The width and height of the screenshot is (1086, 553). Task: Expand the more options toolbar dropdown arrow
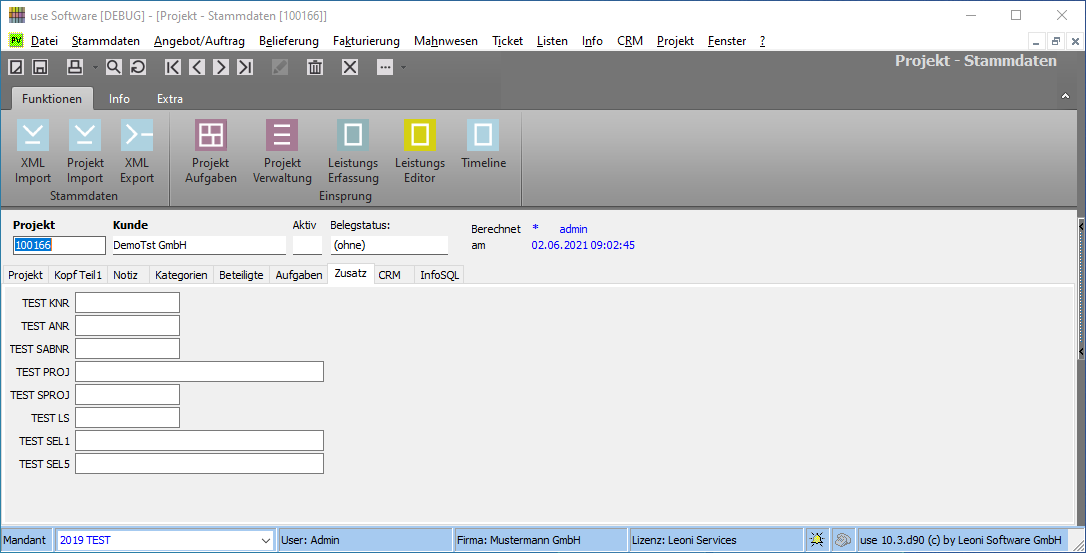tap(403, 67)
